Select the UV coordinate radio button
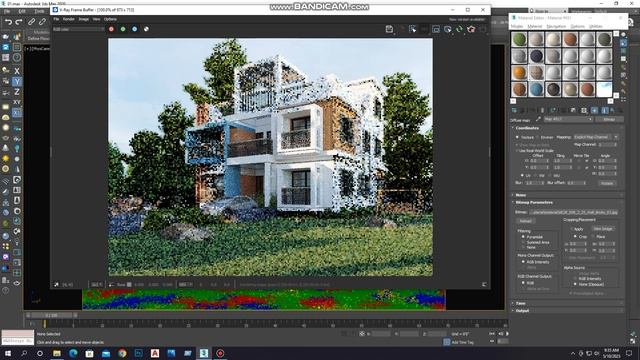Viewport: 640px width, 360px height. (x=522, y=176)
